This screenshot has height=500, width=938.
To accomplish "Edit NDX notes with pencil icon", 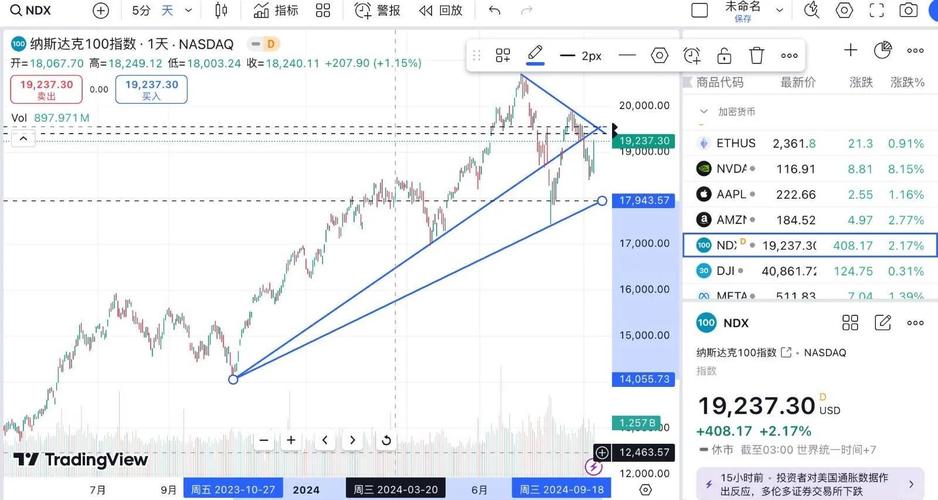I will (883, 323).
